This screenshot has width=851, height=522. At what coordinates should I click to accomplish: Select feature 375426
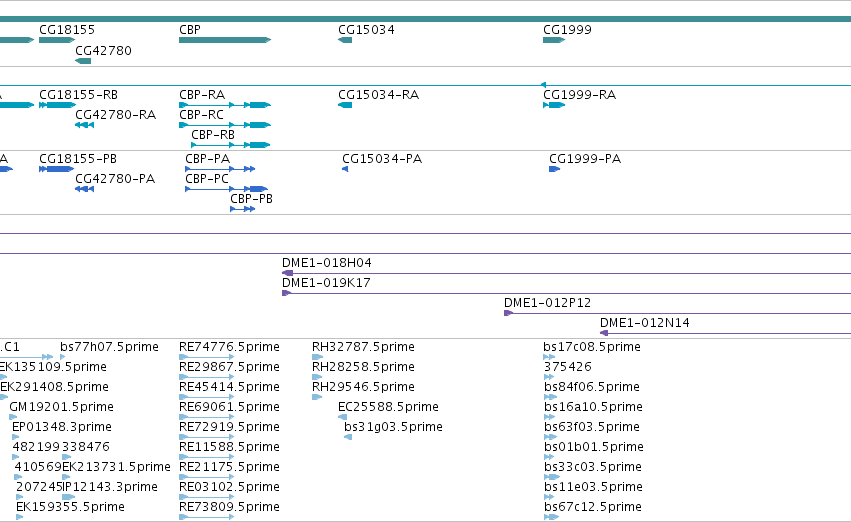click(x=568, y=367)
